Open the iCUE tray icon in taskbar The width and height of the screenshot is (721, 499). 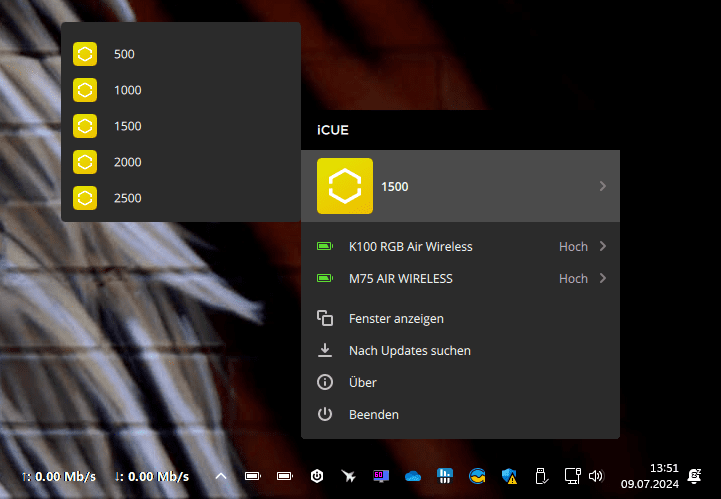coord(317,476)
